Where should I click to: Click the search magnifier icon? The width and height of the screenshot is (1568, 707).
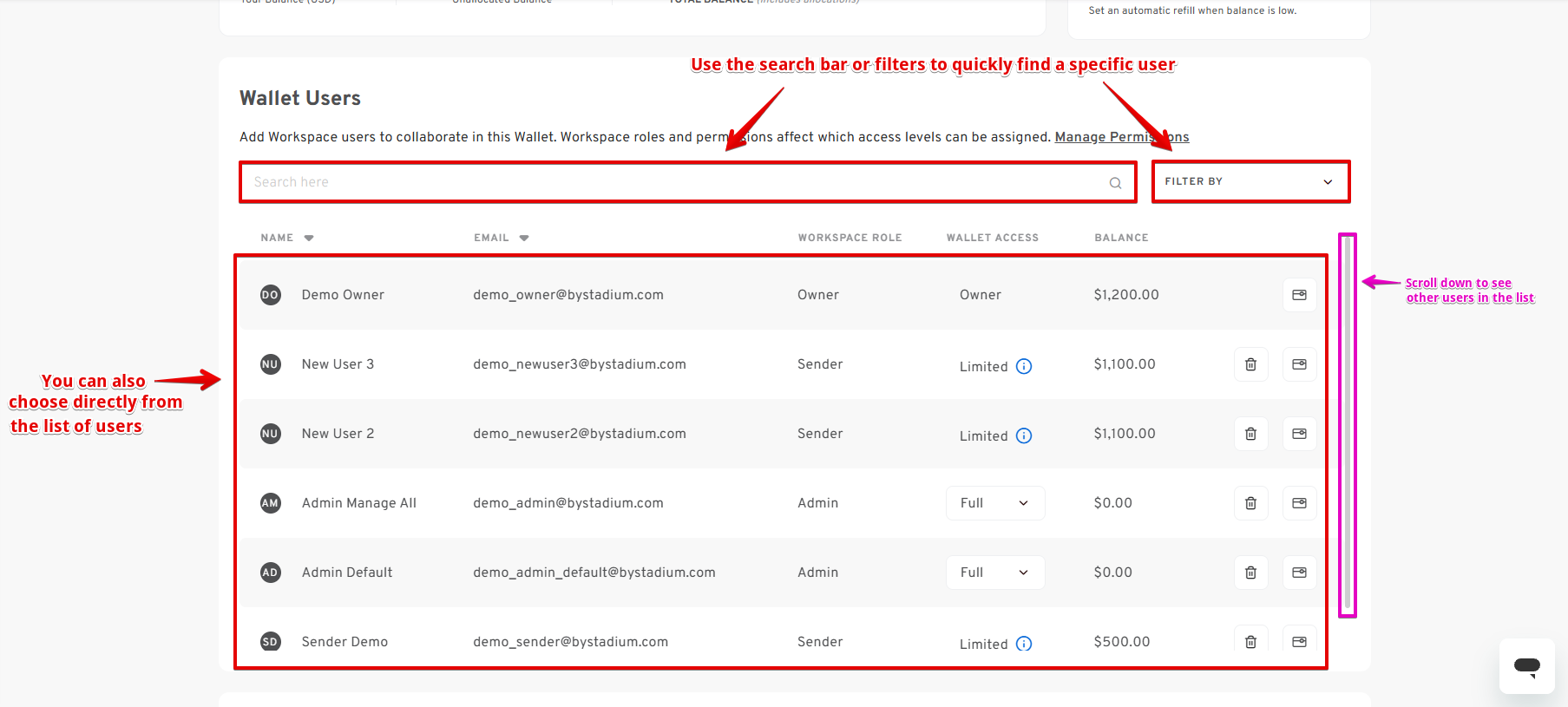1115,183
